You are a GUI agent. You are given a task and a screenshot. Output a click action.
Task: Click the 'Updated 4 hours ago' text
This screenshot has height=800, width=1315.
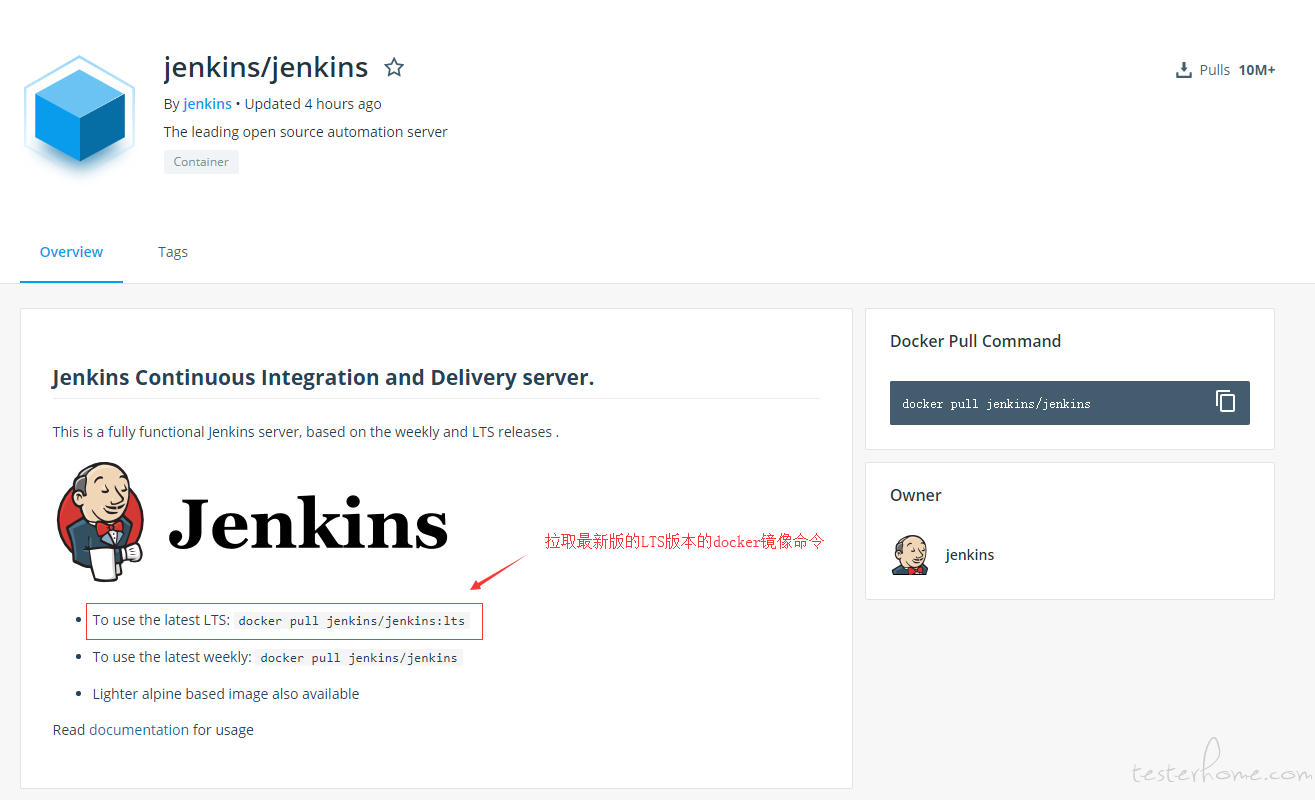[x=313, y=104]
